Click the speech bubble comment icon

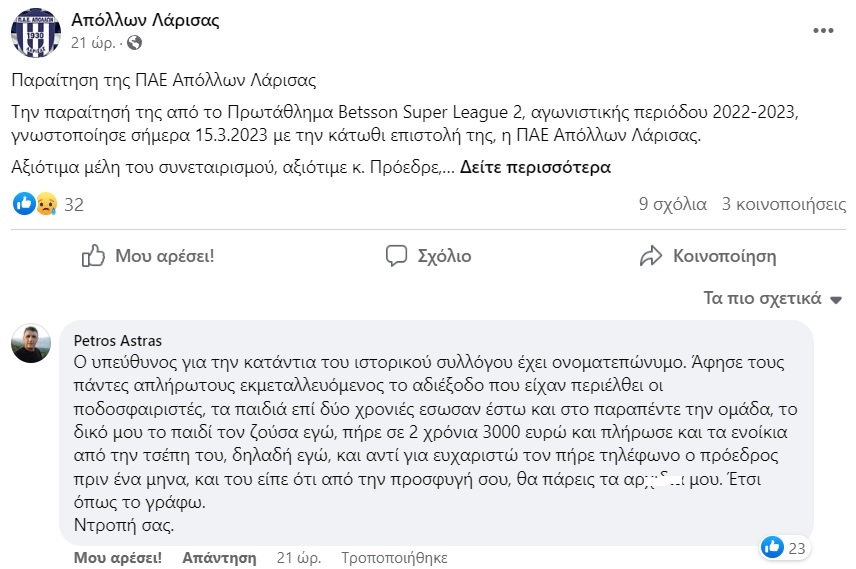tap(396, 256)
